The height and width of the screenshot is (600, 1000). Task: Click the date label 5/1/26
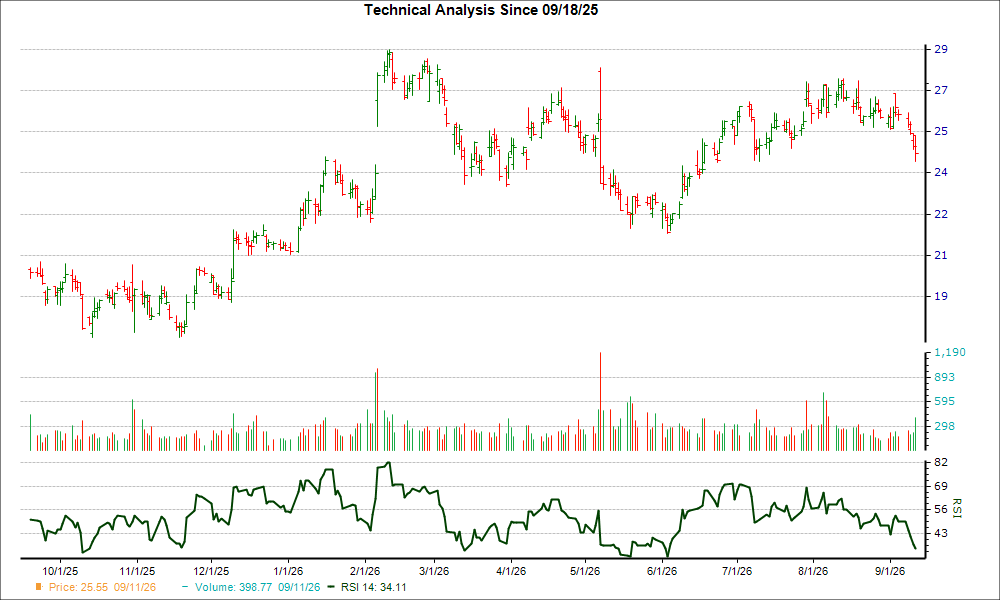coord(584,571)
